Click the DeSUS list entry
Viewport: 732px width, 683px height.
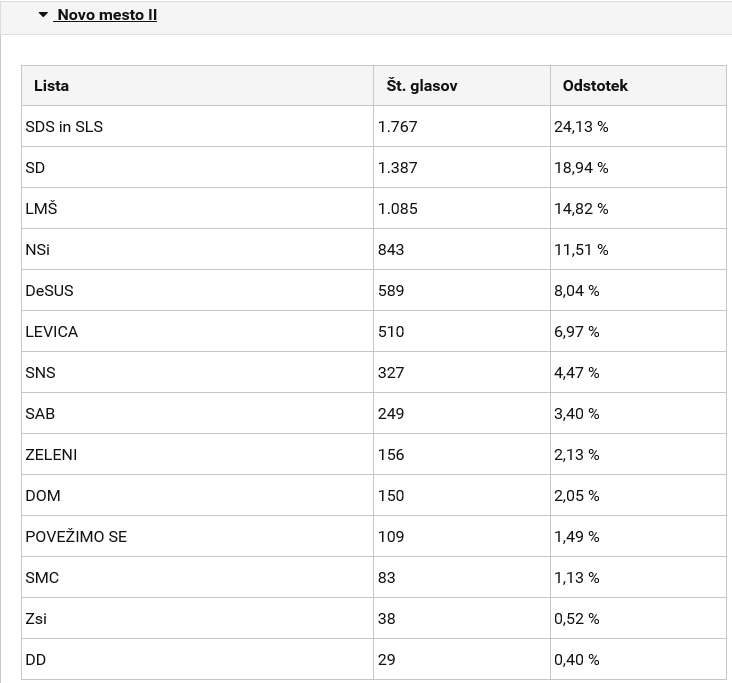(49, 291)
